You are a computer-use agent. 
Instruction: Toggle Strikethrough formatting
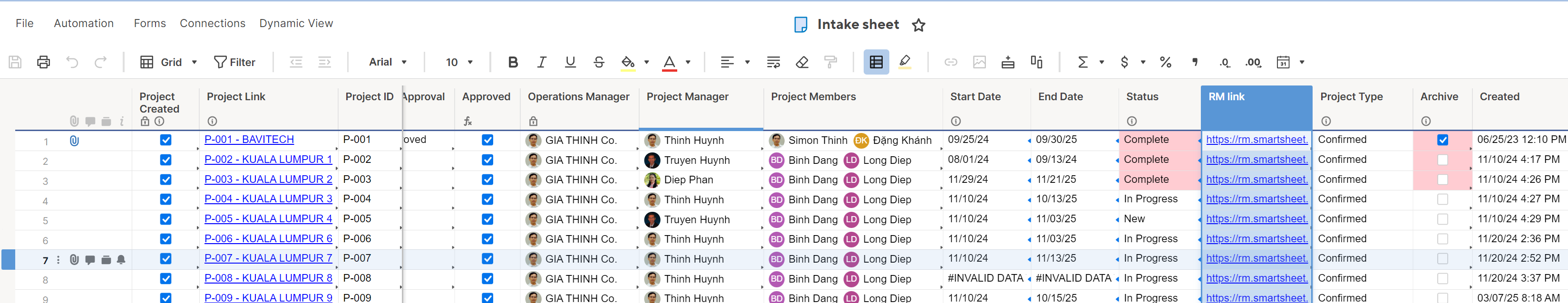tap(598, 62)
